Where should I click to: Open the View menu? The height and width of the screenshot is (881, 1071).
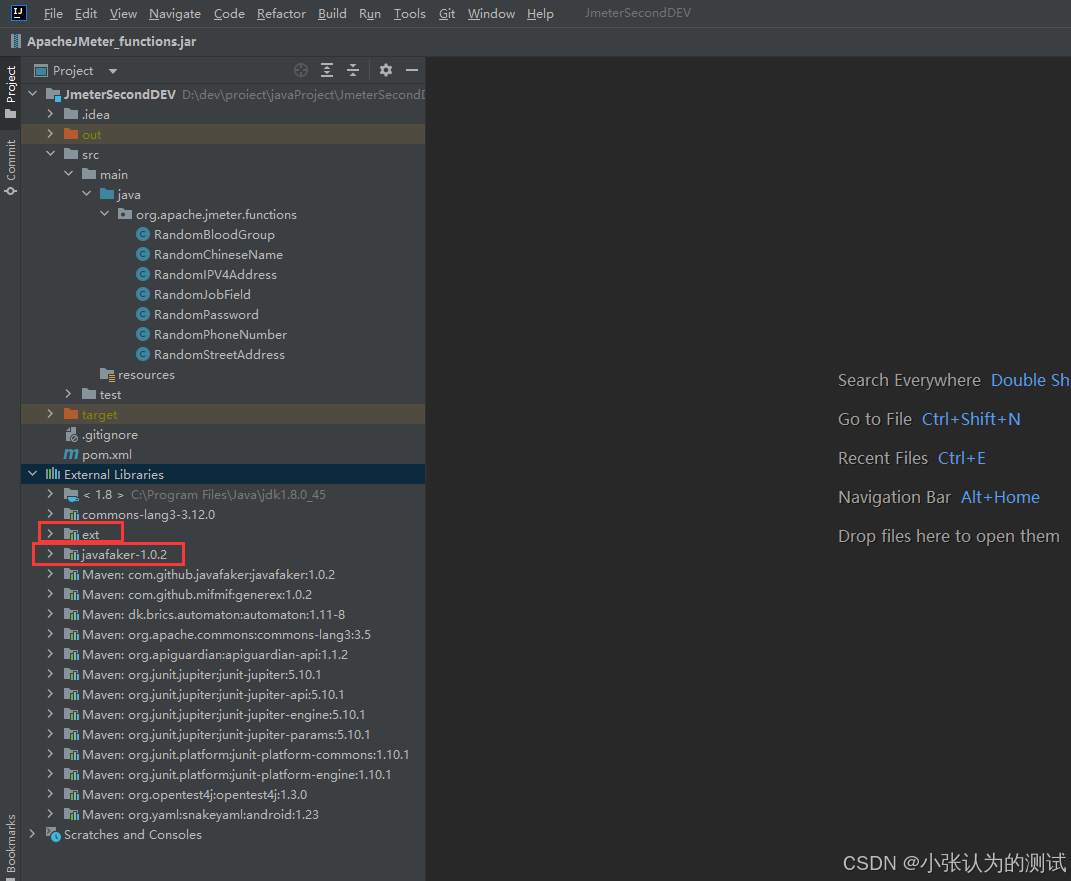click(x=123, y=14)
